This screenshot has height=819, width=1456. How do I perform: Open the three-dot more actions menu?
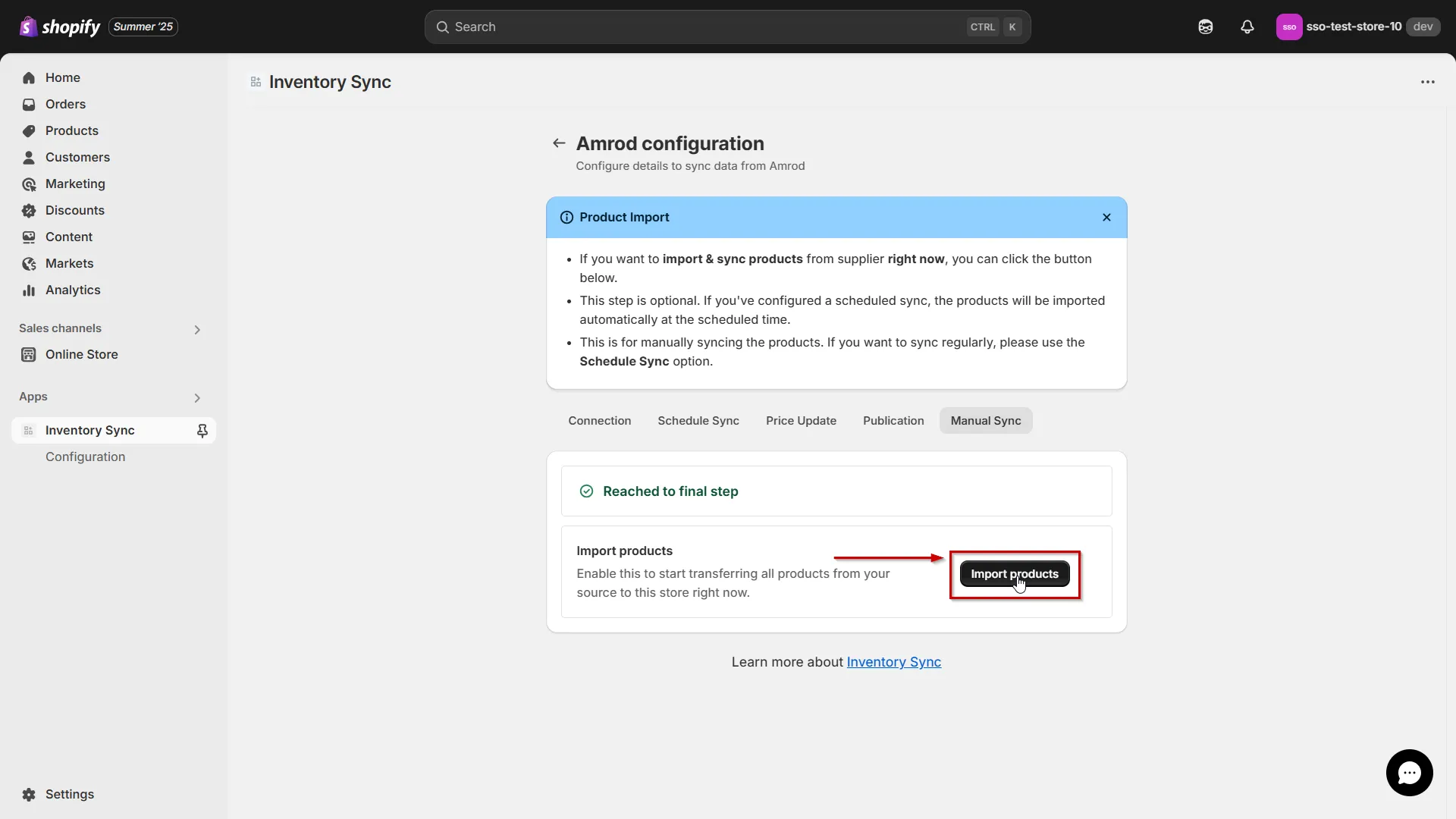click(1428, 82)
